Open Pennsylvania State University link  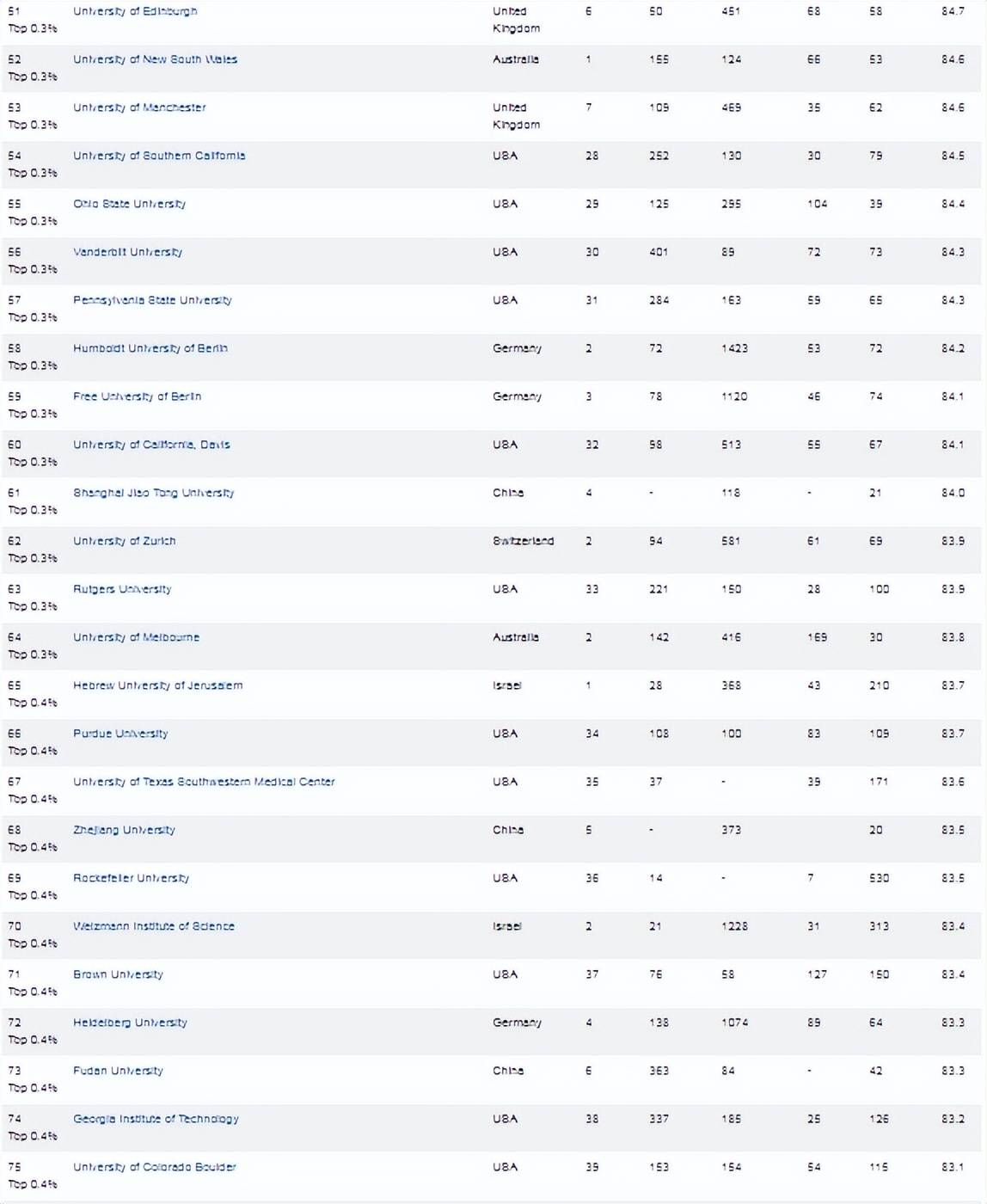point(152,300)
